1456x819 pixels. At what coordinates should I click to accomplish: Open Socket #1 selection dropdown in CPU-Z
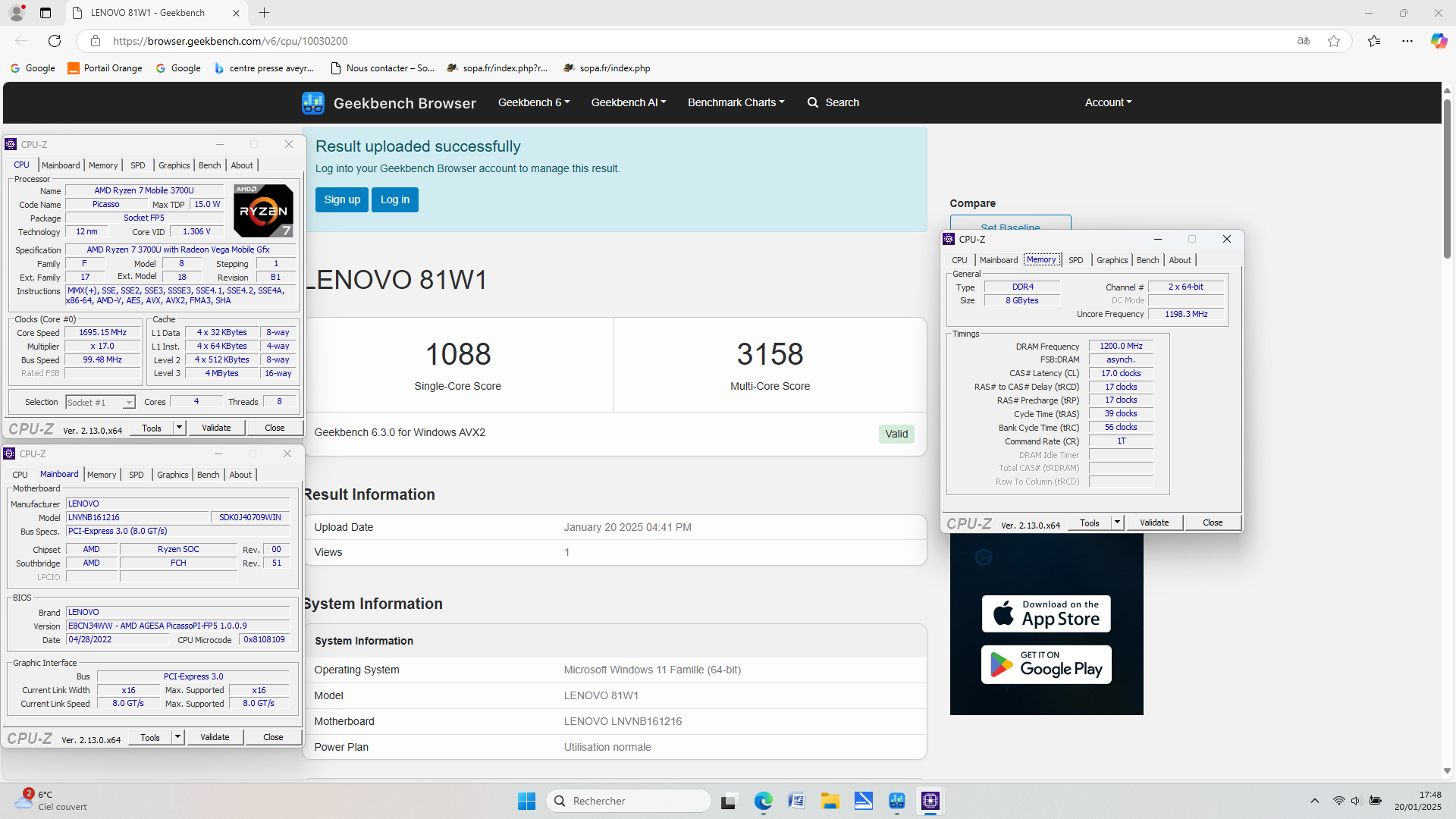[100, 403]
